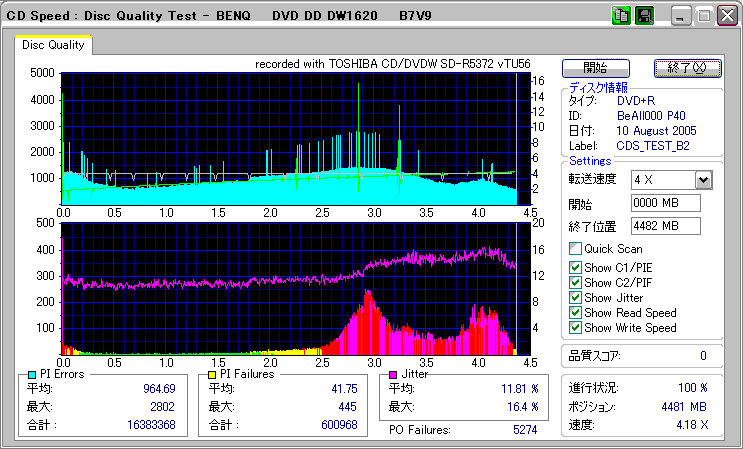
Task: Click the magenta Jitter legend square
Action: coord(393,374)
